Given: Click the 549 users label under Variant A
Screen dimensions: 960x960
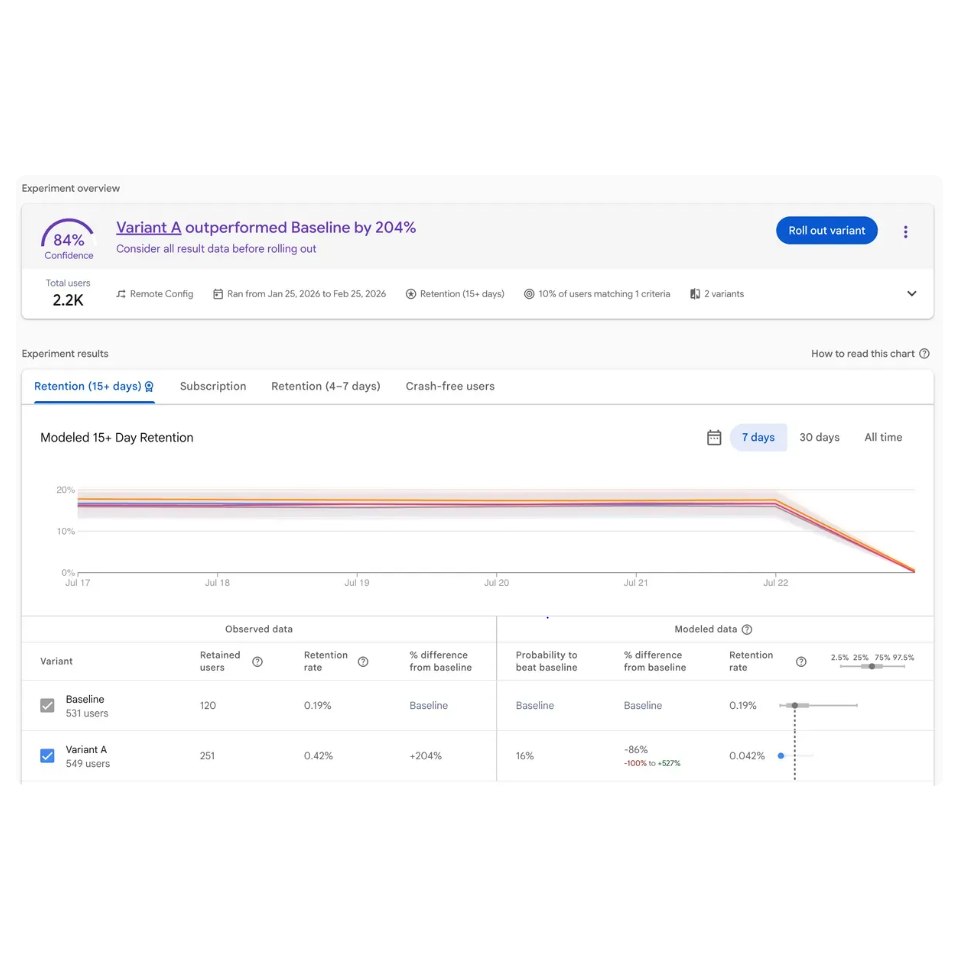Looking at the screenshot, I should click(x=88, y=763).
